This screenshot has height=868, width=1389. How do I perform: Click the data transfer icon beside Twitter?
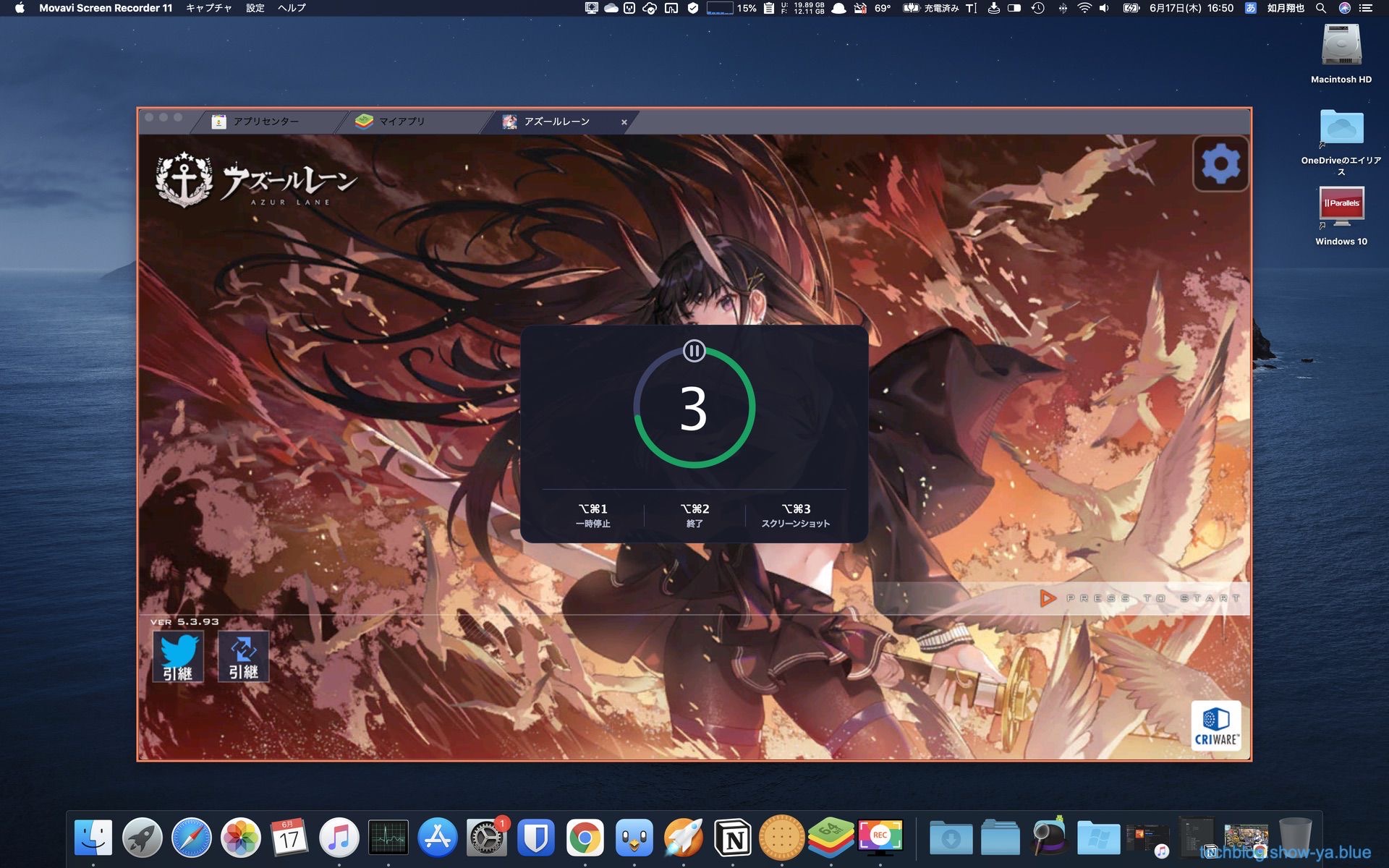tap(243, 656)
